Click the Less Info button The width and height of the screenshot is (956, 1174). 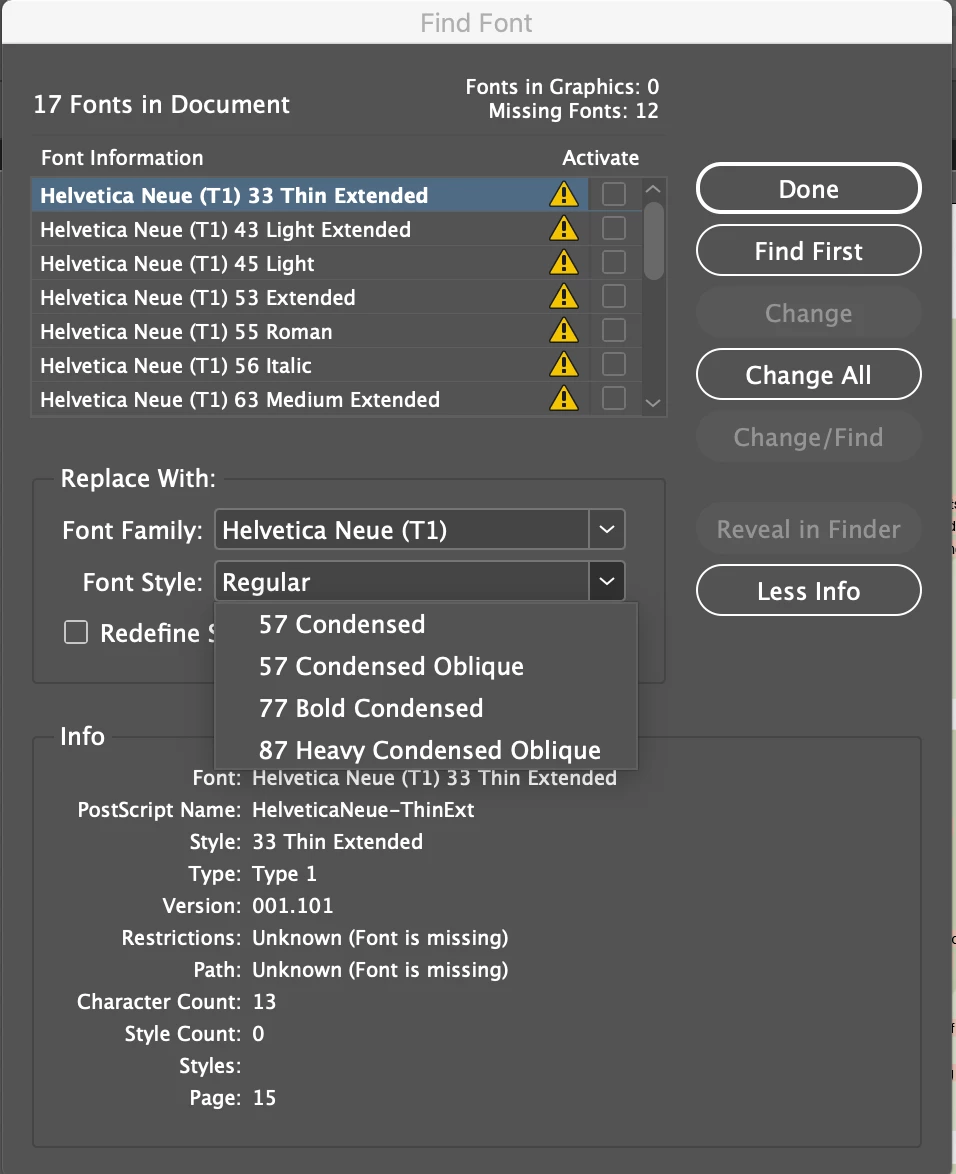809,591
